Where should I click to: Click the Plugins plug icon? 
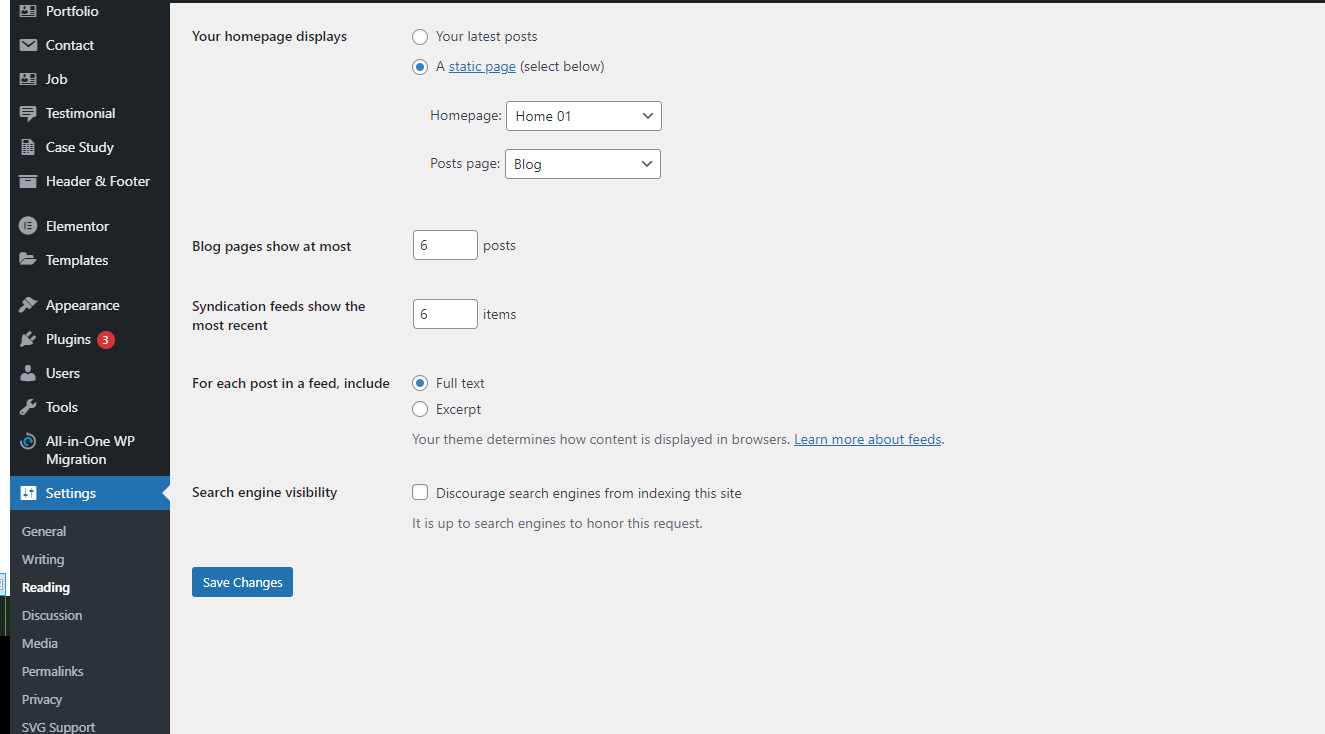click(x=28, y=339)
